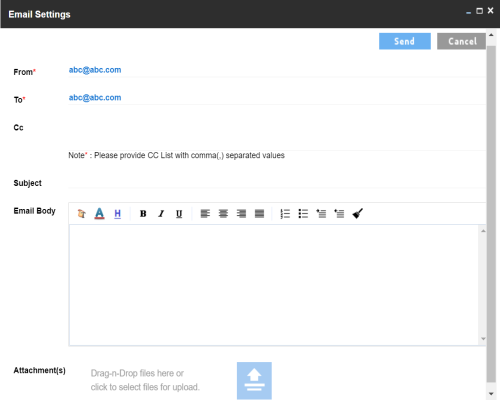
Task: Click into the Subject input field
Action: pos(277,183)
